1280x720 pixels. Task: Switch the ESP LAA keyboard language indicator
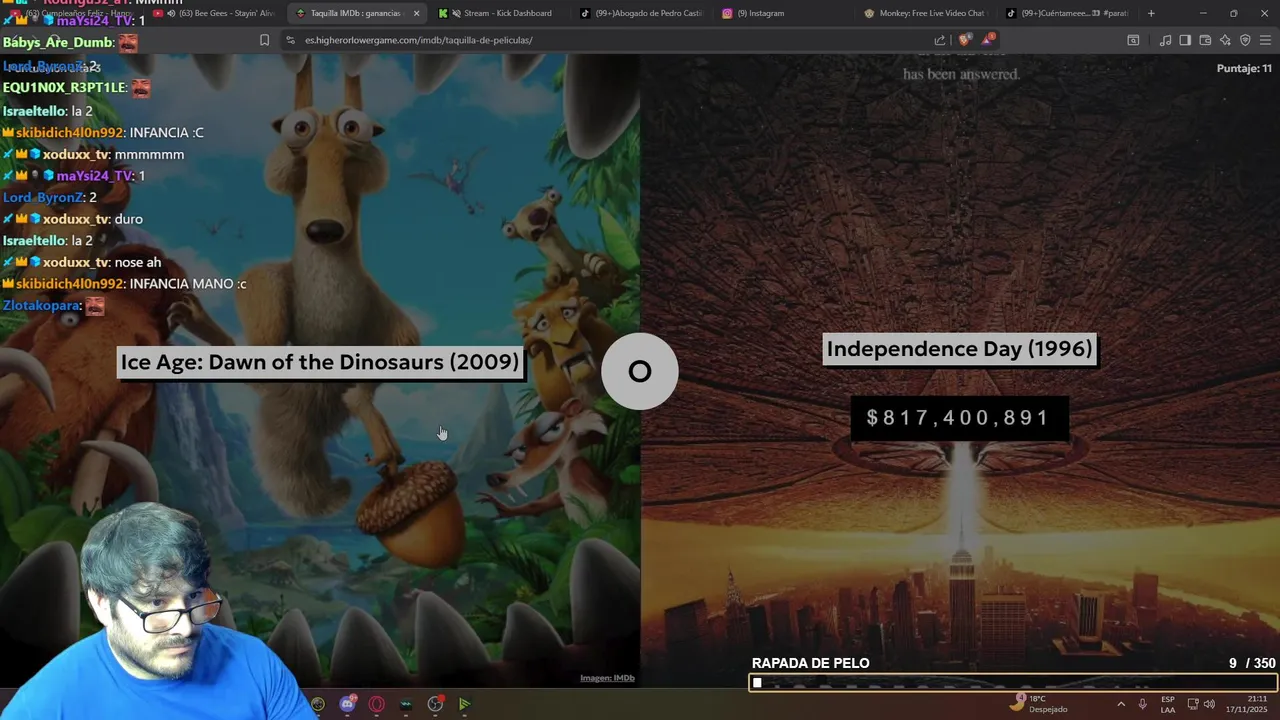click(1168, 704)
